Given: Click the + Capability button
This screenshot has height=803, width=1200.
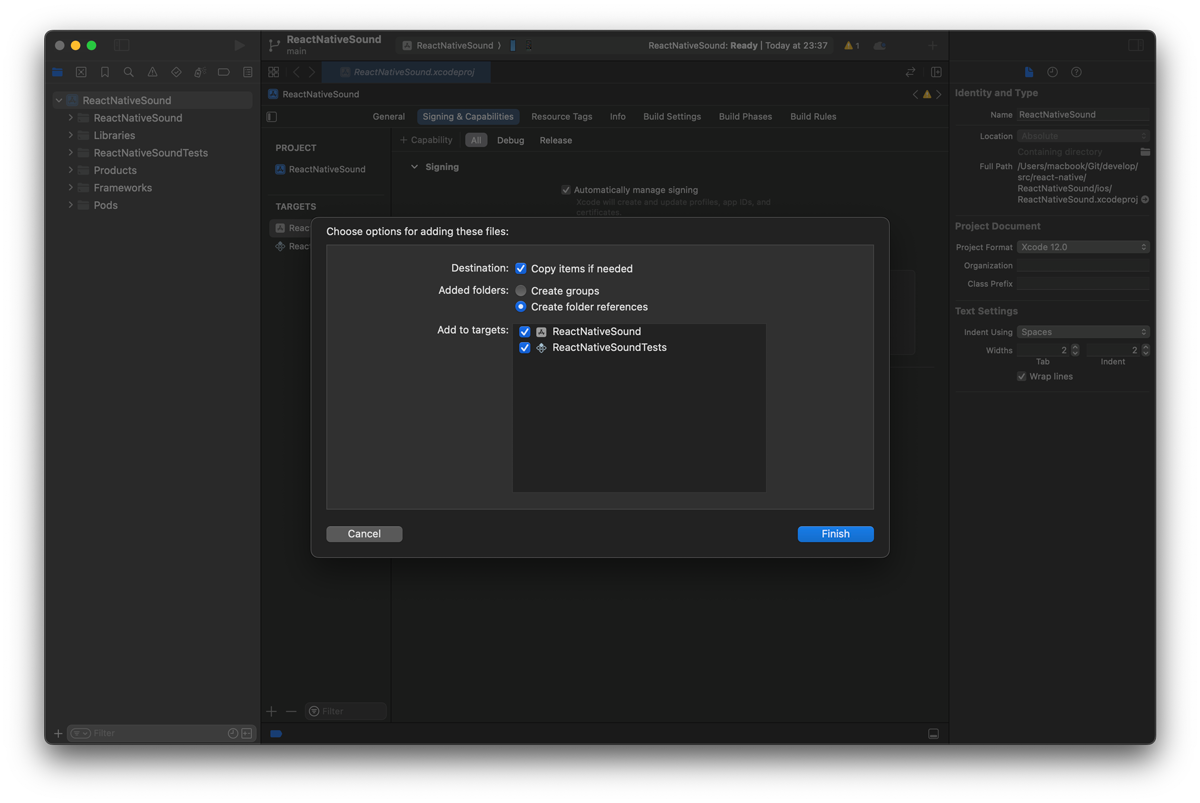Looking at the screenshot, I should pyautogui.click(x=426, y=140).
